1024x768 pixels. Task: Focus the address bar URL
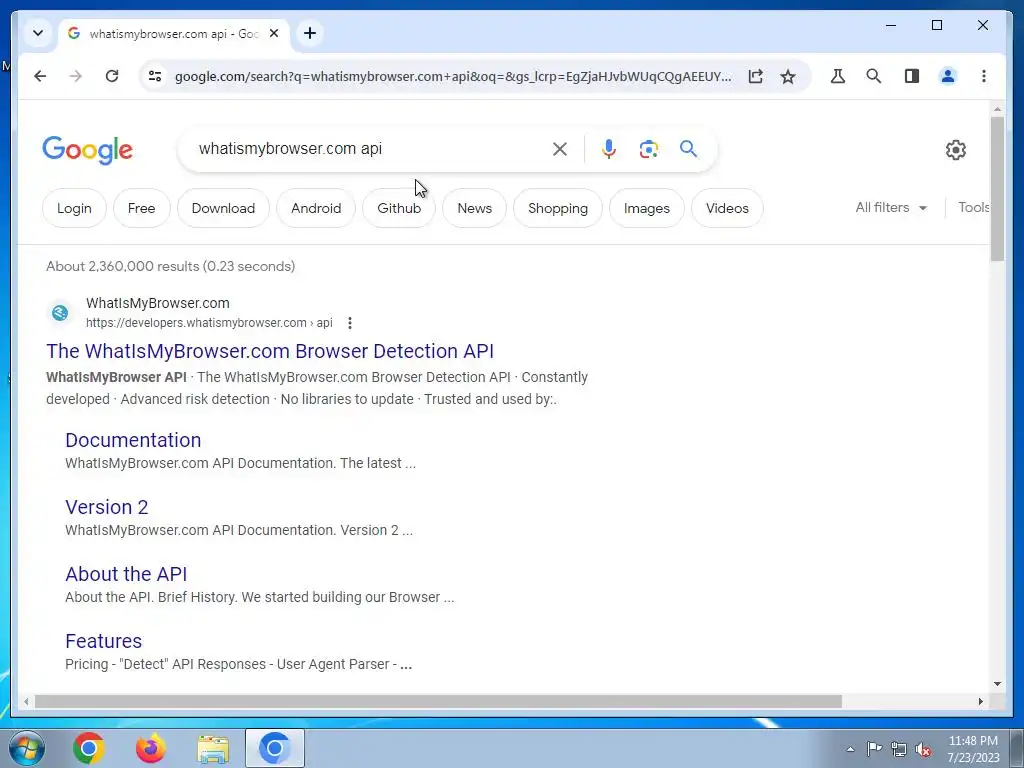click(453, 76)
